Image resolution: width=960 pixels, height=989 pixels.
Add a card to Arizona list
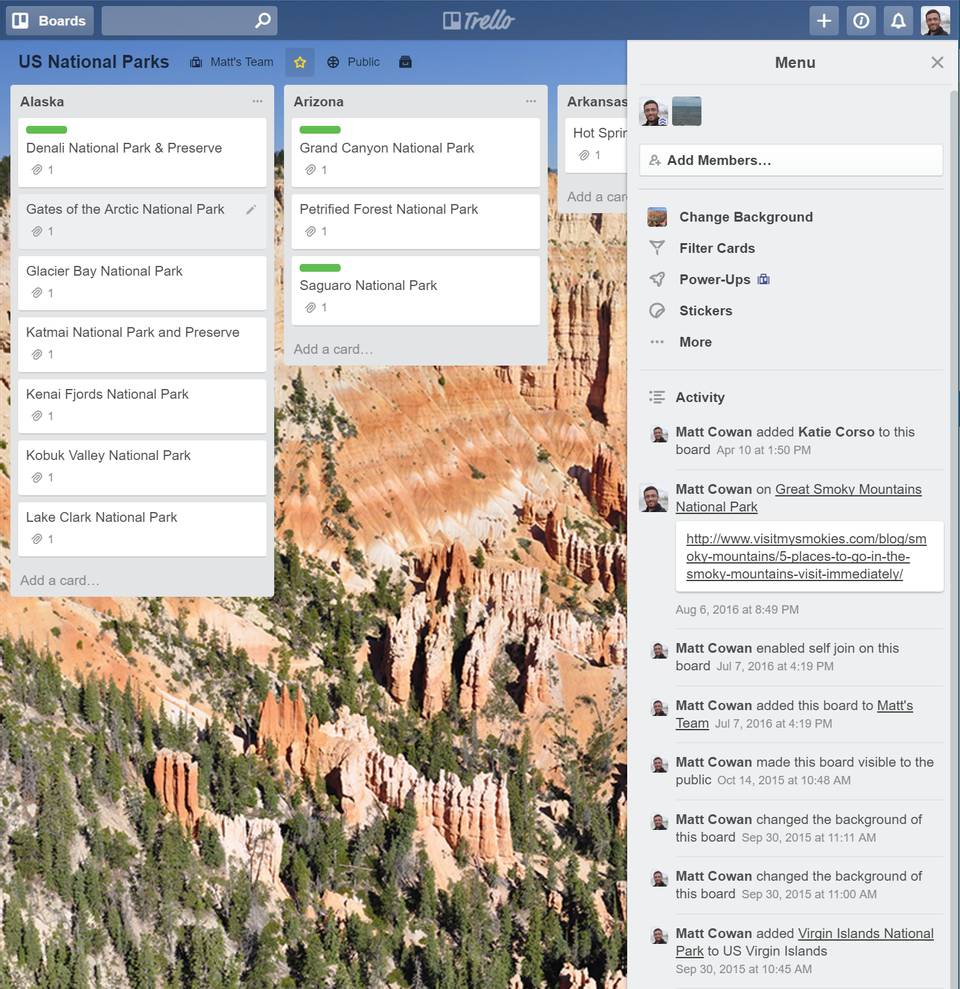pyautogui.click(x=333, y=349)
